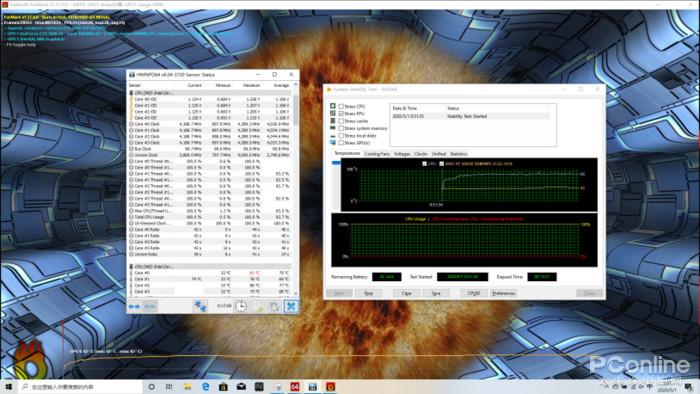Click the HWiNFO clock reset timer icon
The height and width of the screenshot is (394, 700).
241,306
